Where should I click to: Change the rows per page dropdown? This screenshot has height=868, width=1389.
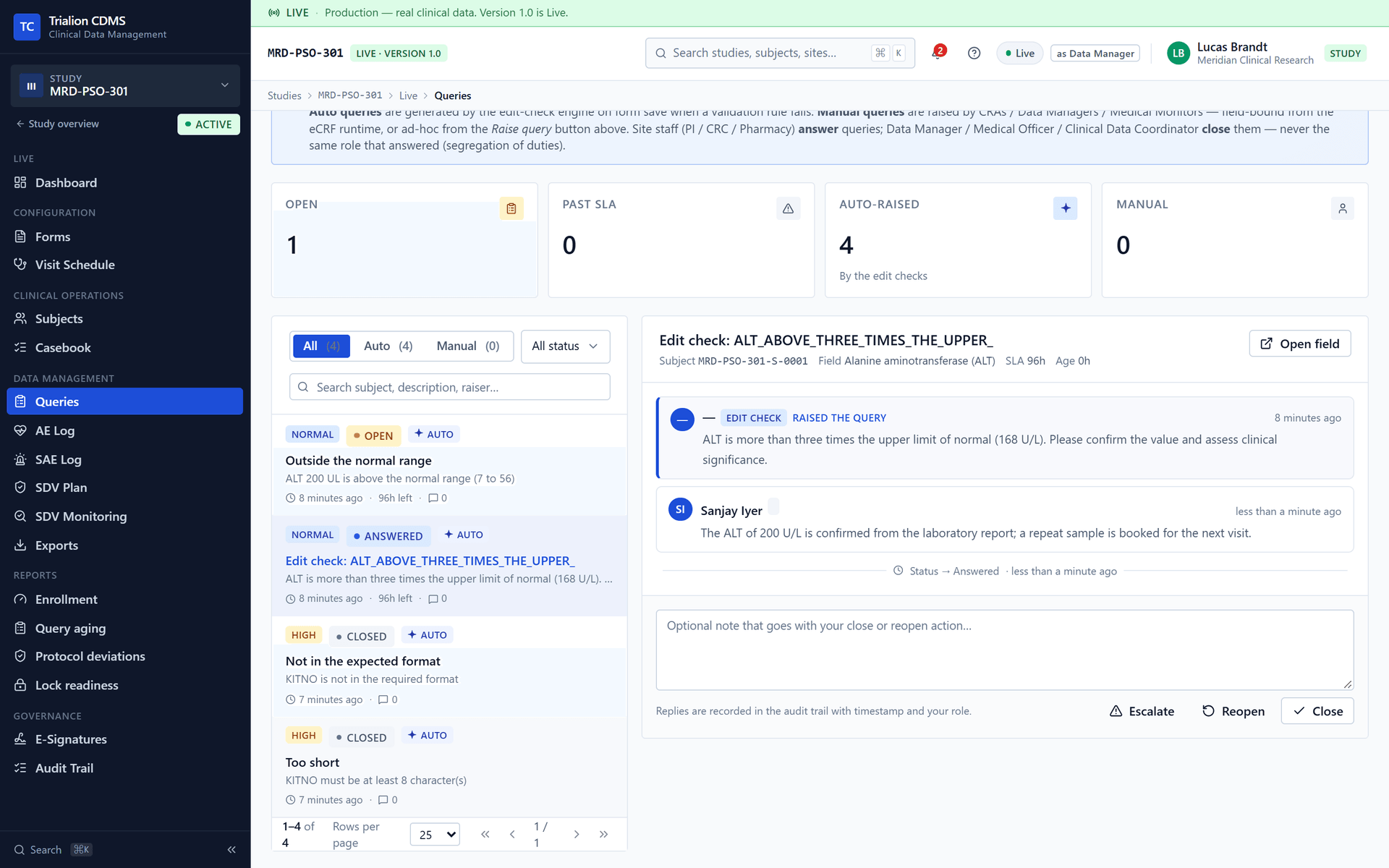coord(435,835)
